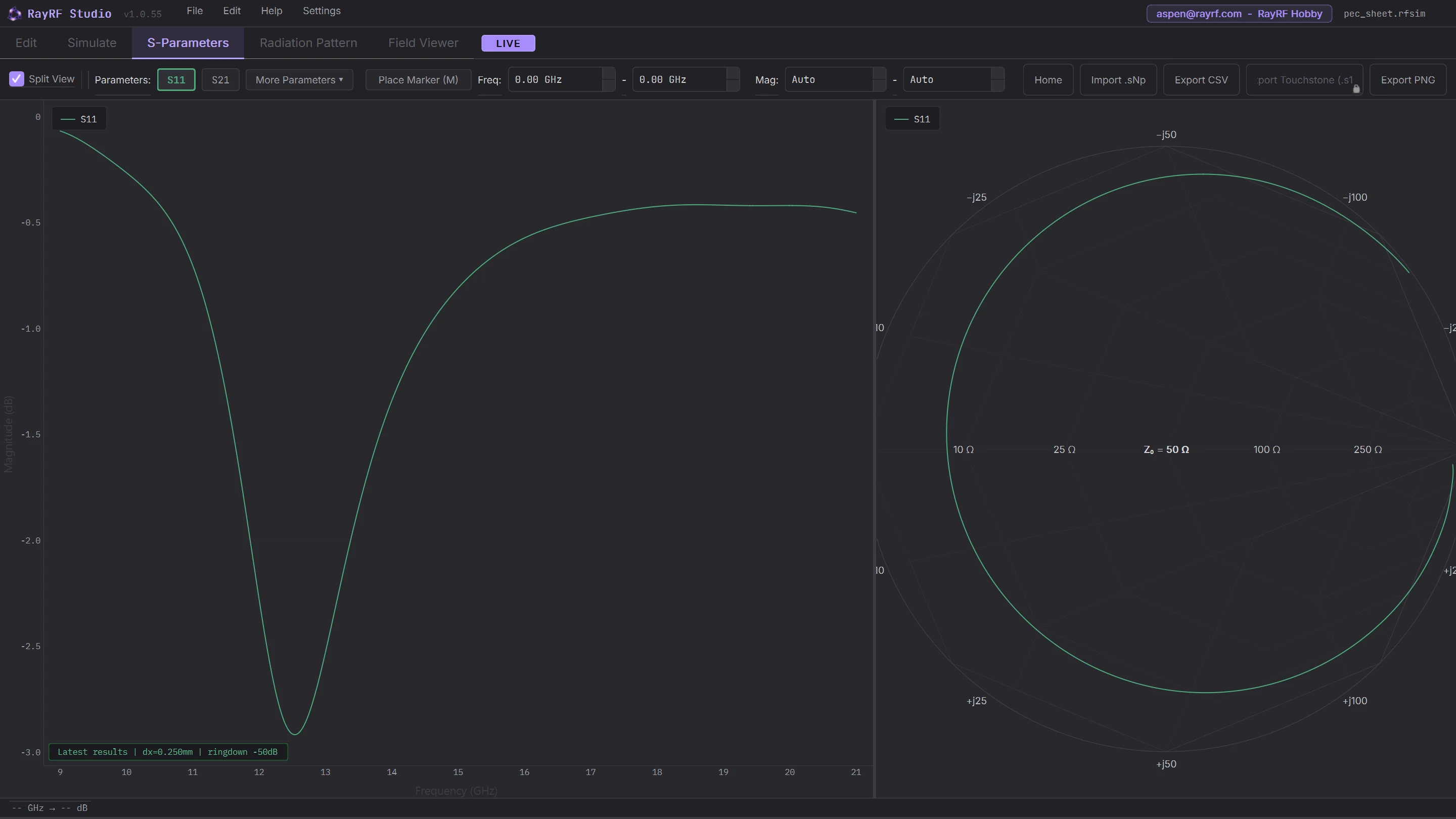1456x819 pixels.
Task: Click the S11 legend in the magnitude plot
Action: click(x=79, y=119)
